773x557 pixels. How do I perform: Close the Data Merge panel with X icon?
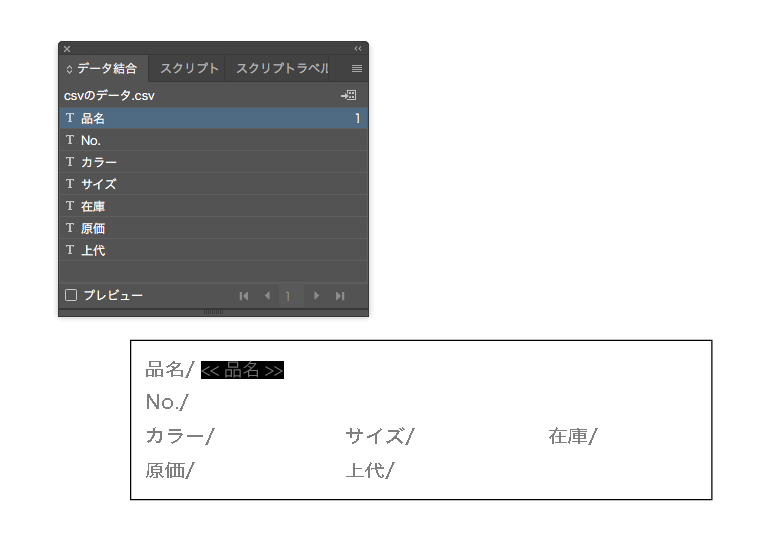(x=67, y=49)
